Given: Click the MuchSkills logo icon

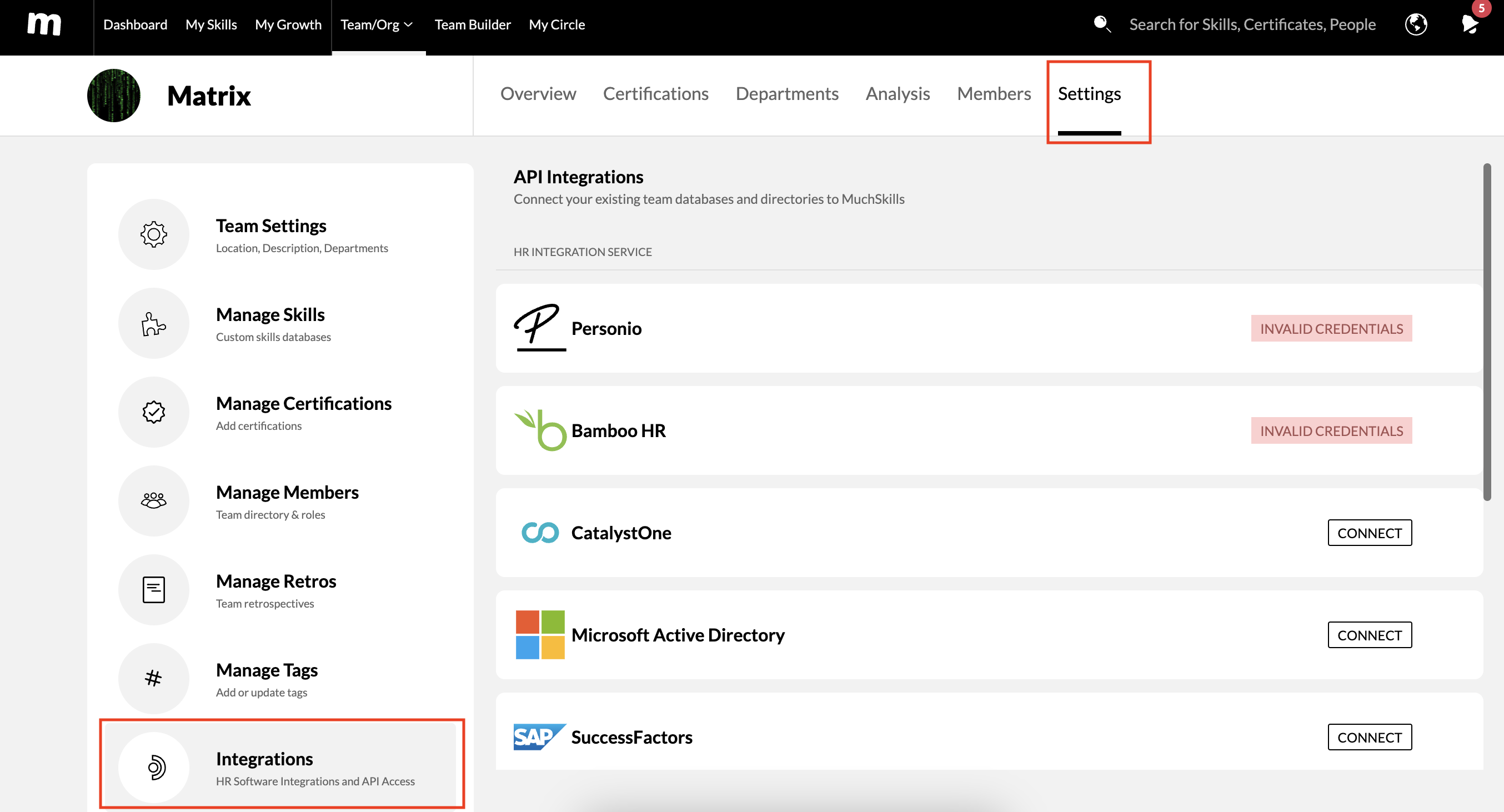Looking at the screenshot, I should [x=44, y=24].
